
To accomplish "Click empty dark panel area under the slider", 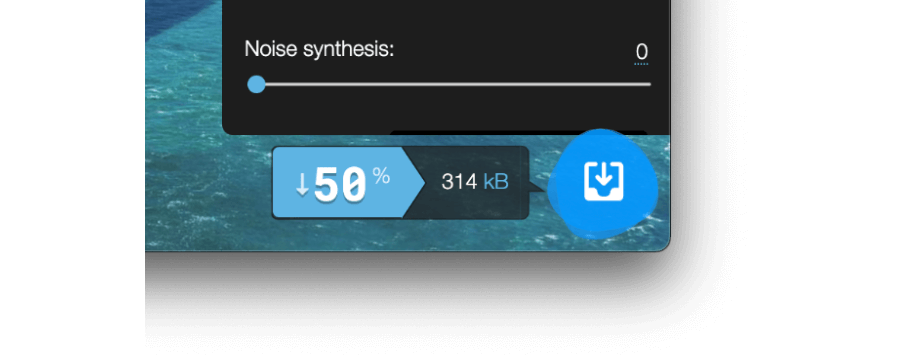I will pos(446,112).
